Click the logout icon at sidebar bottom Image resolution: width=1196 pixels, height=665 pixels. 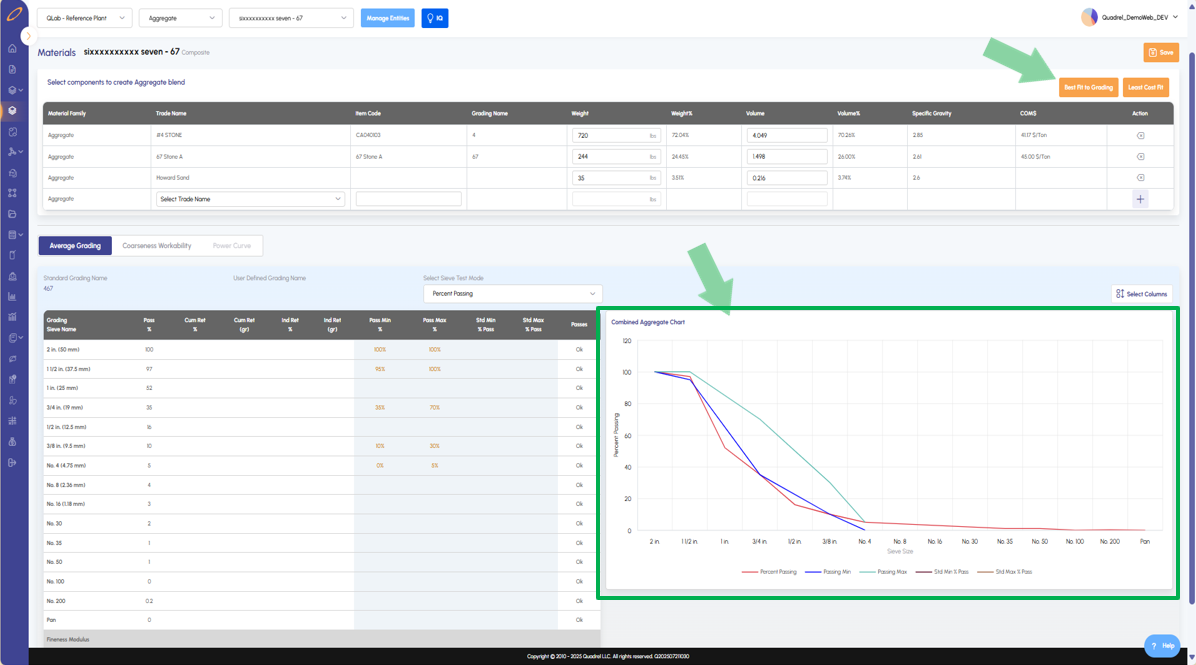point(12,462)
